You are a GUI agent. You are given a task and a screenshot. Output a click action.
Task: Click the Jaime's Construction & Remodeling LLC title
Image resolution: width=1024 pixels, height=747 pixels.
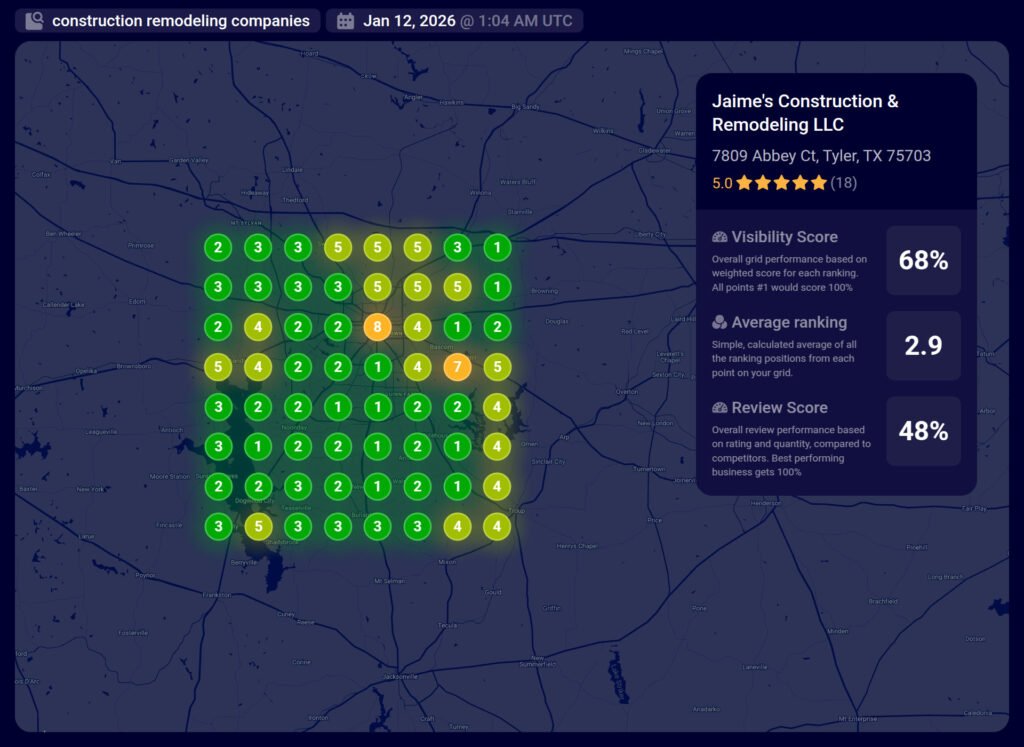click(x=805, y=113)
